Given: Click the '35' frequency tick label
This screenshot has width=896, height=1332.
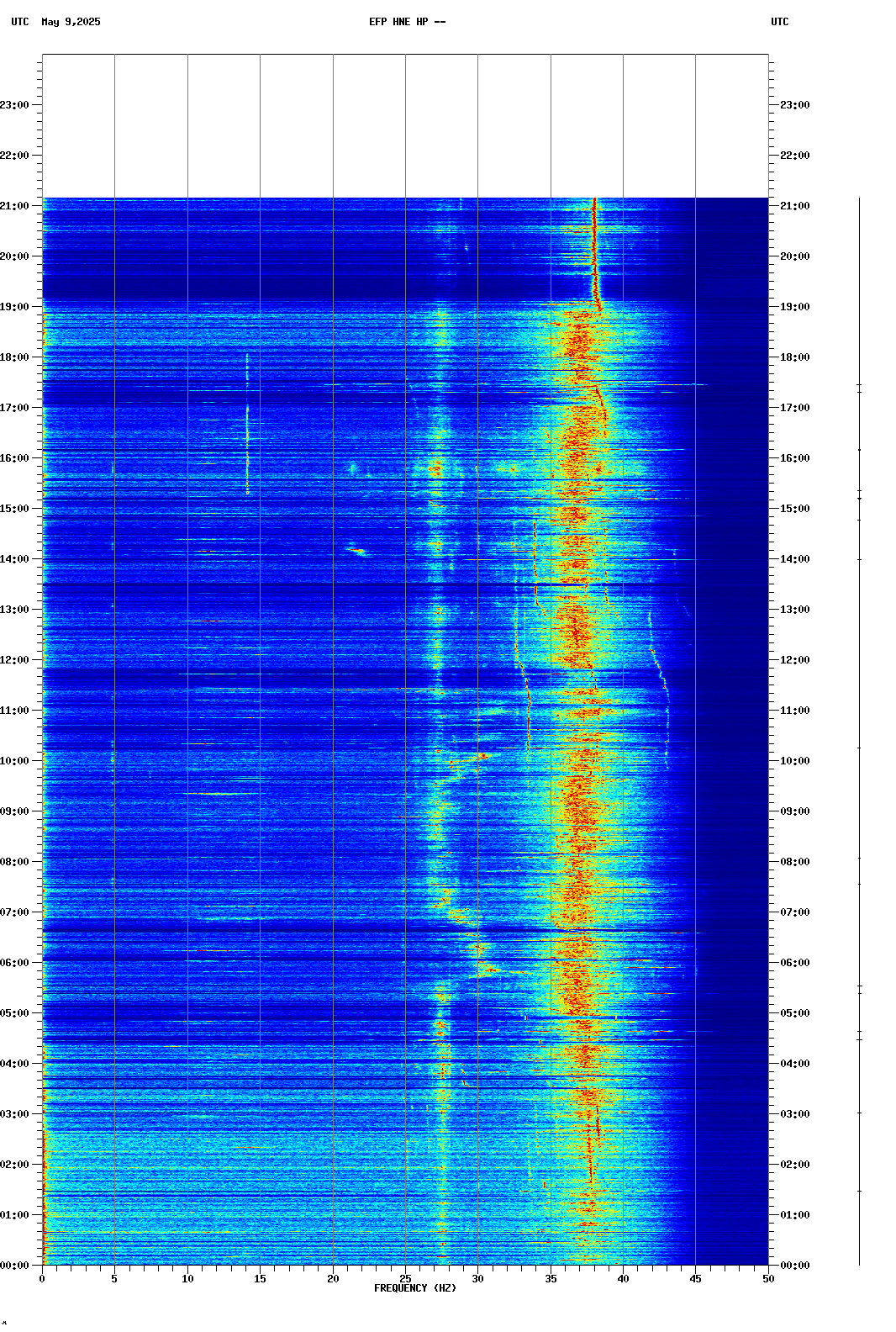Looking at the screenshot, I should click(551, 1279).
